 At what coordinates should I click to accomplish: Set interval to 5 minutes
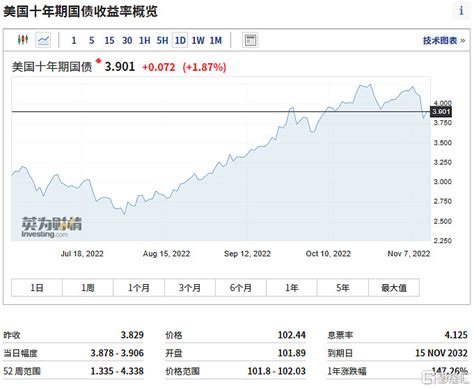91,41
